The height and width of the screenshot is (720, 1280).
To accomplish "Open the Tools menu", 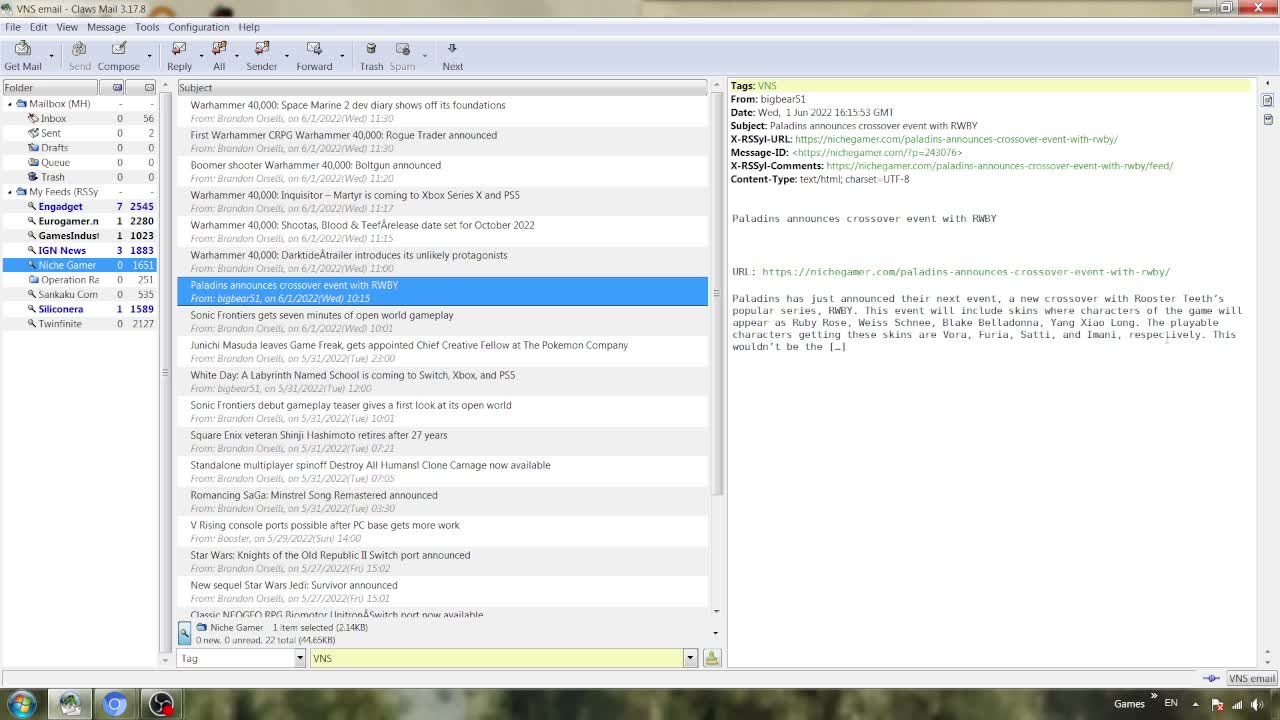I will click(147, 27).
